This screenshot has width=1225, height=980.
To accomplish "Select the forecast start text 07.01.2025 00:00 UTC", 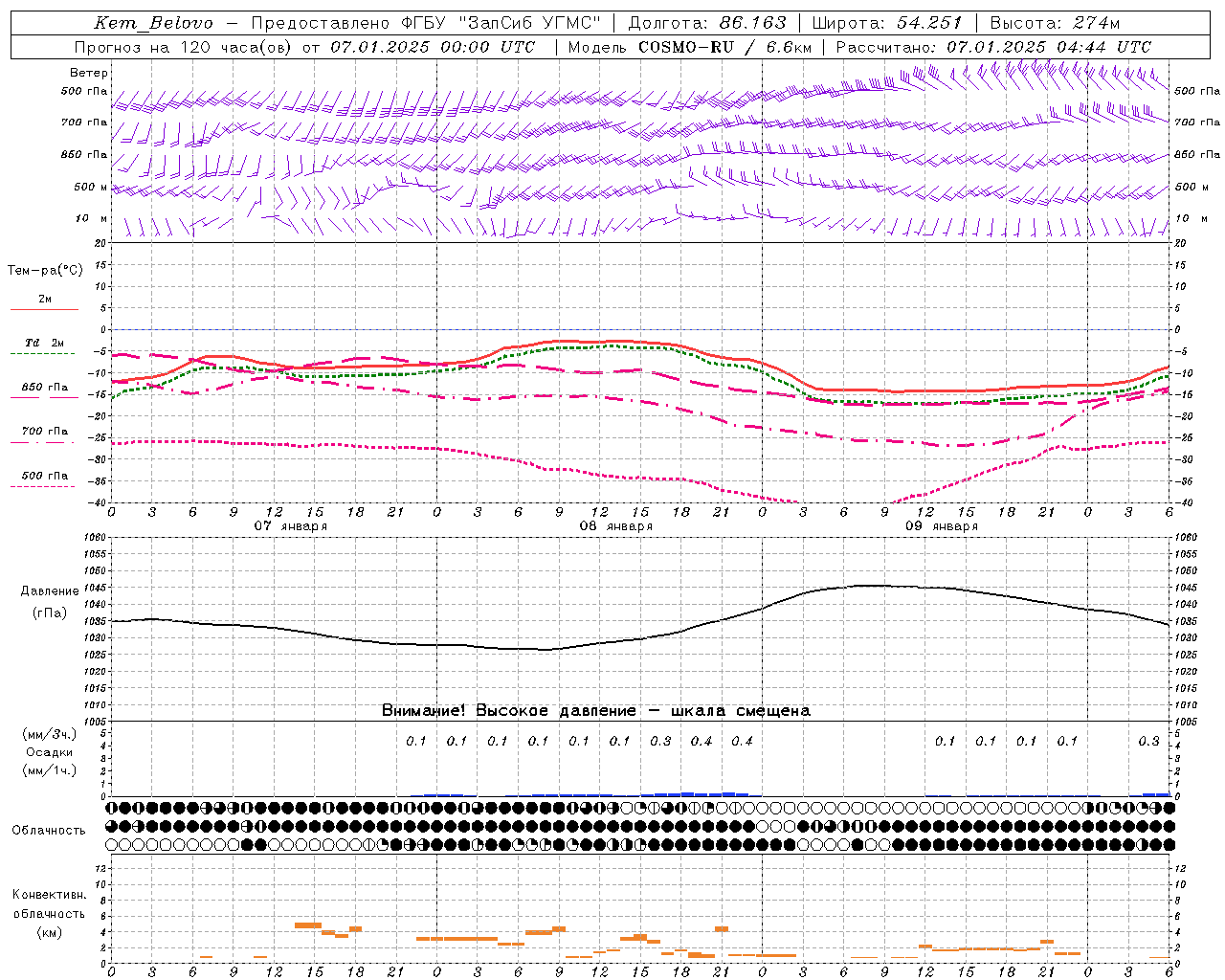I will coord(433,47).
